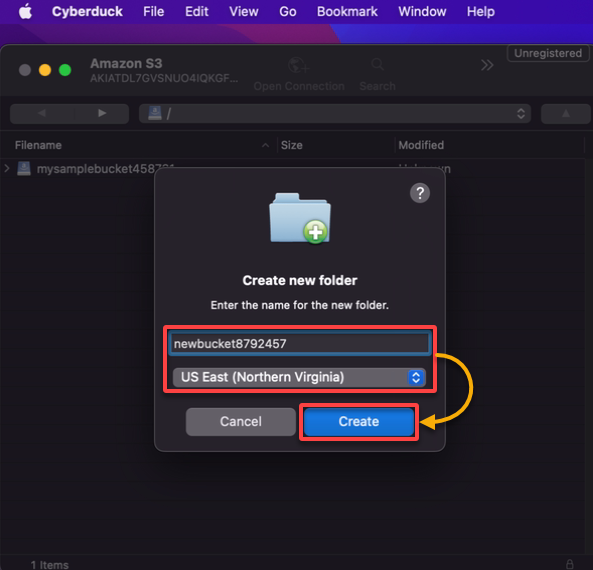Image resolution: width=593 pixels, height=570 pixels.
Task: Expand the mysamplebucket tree item
Action: click(6, 168)
